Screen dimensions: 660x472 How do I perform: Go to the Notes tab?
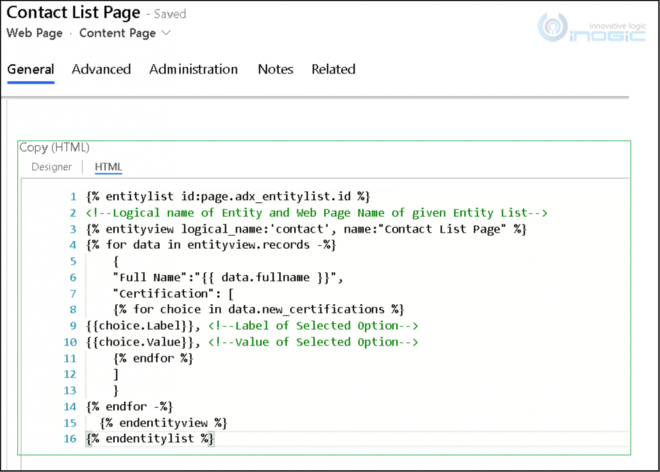(275, 69)
